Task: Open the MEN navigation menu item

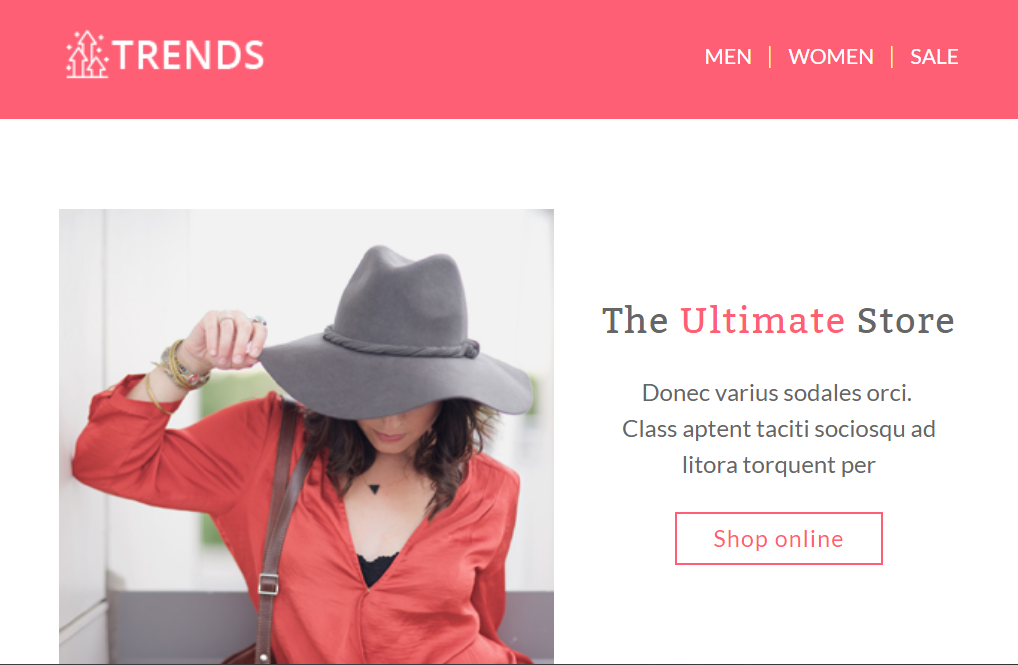Action: [x=728, y=57]
